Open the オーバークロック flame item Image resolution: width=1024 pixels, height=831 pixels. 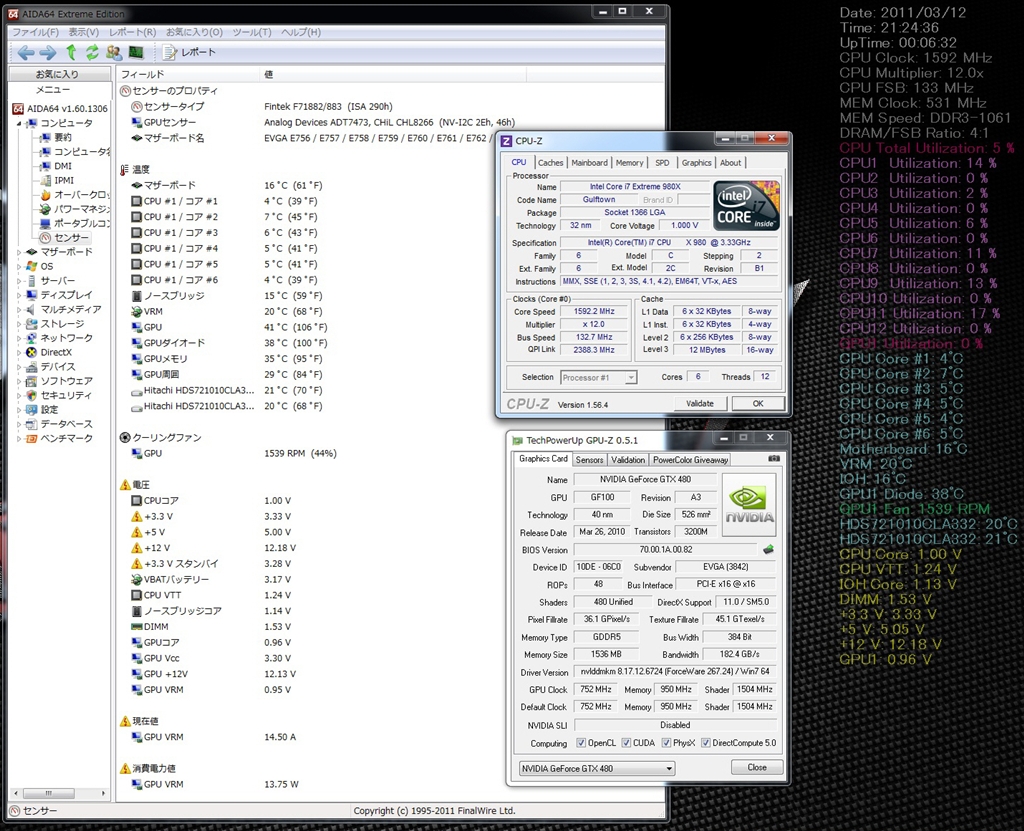point(74,195)
